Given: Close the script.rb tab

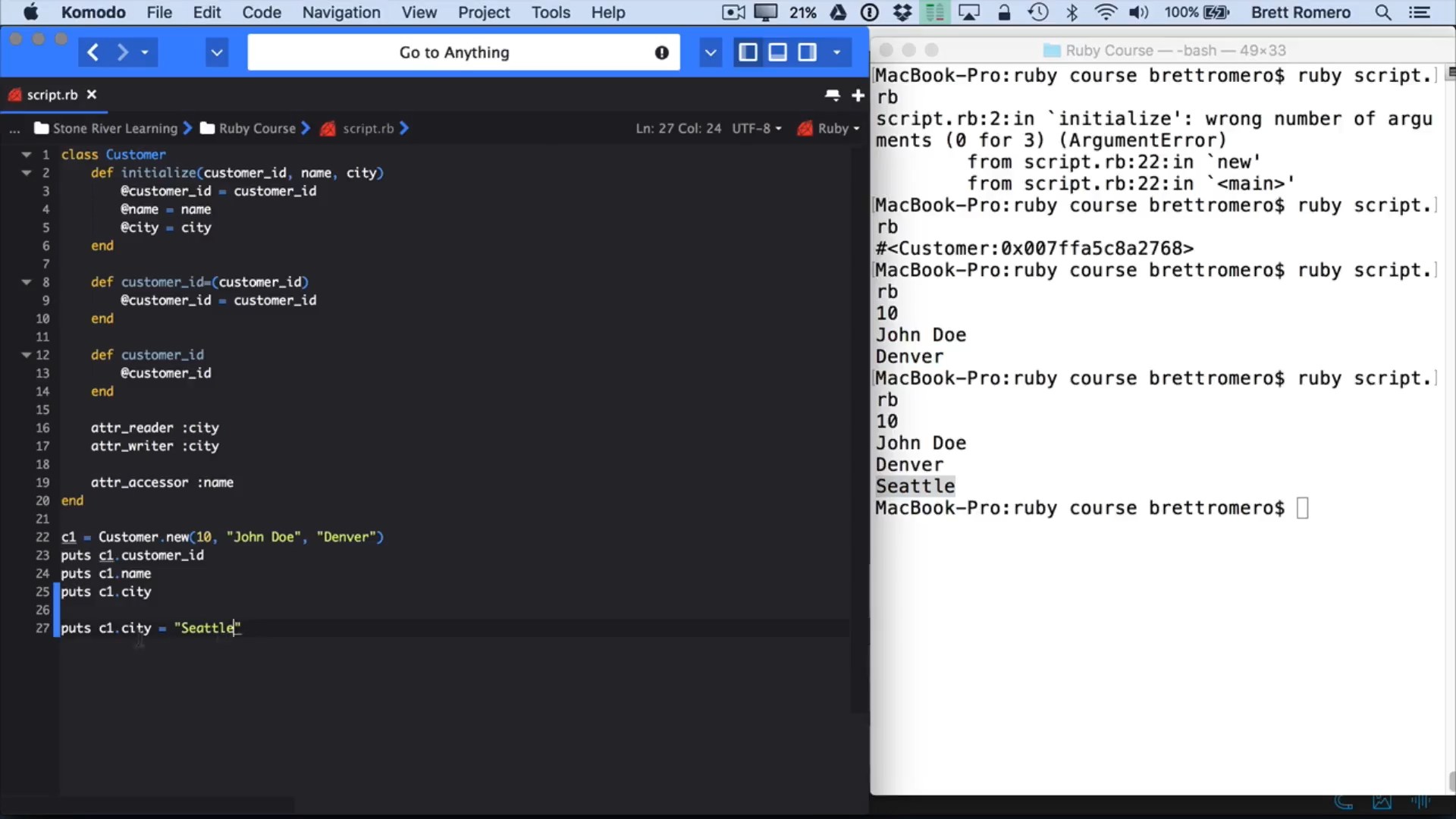Looking at the screenshot, I should (x=92, y=95).
